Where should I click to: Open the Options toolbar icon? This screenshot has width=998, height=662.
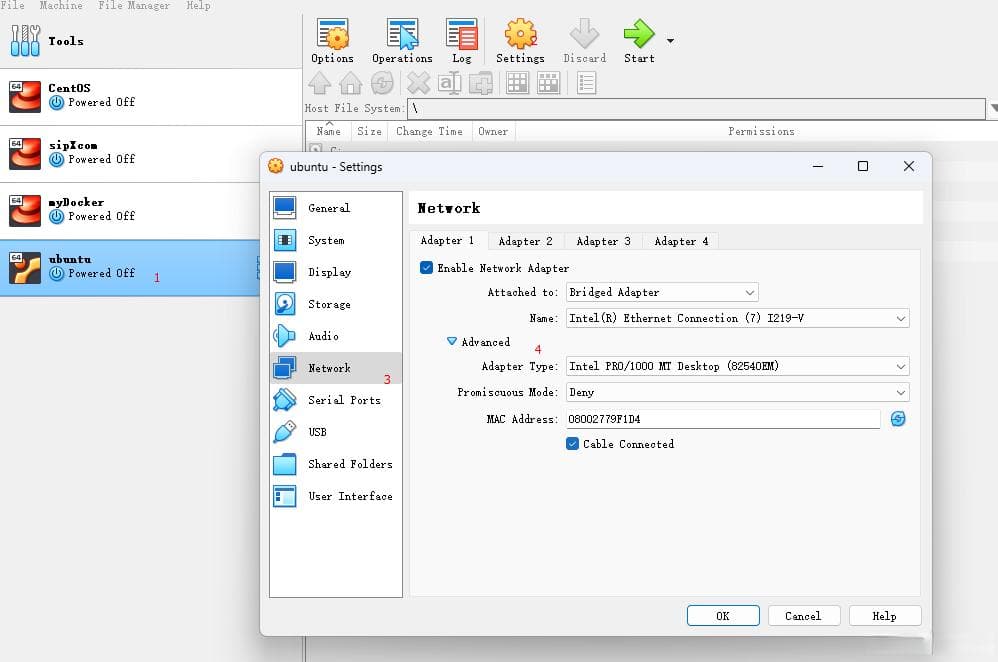332,41
